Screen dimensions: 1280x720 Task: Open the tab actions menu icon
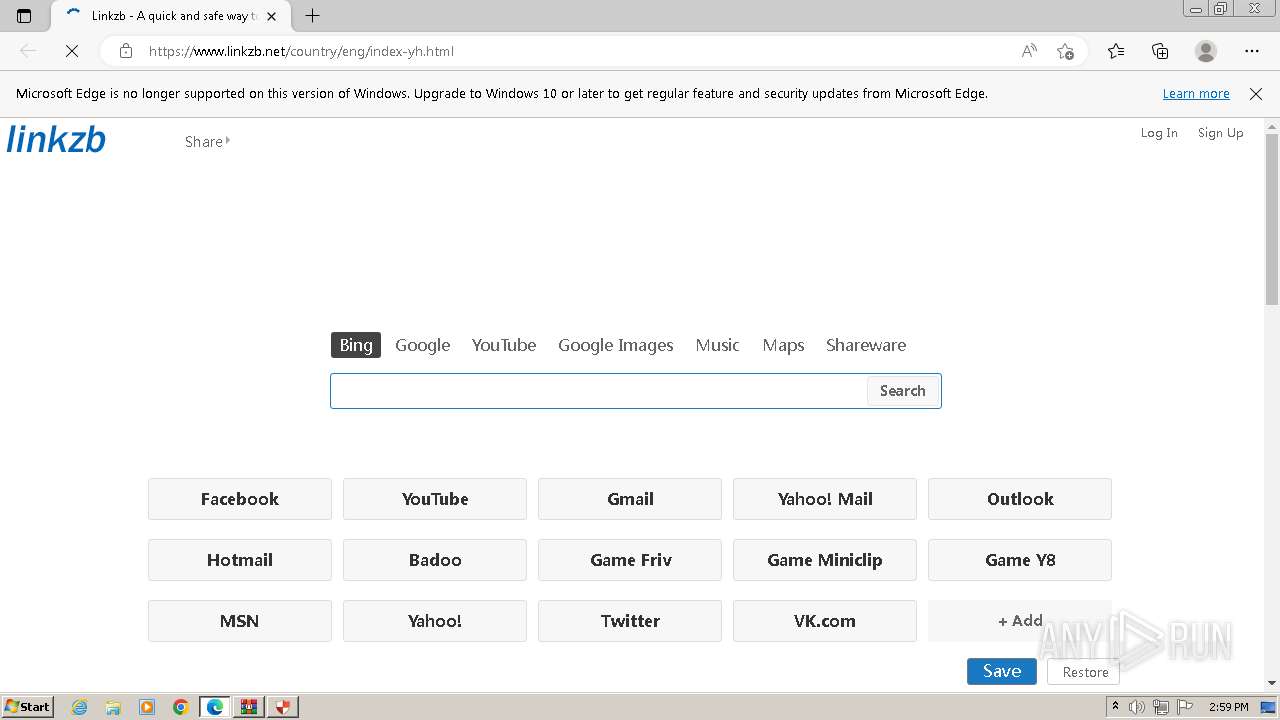tap(24, 16)
